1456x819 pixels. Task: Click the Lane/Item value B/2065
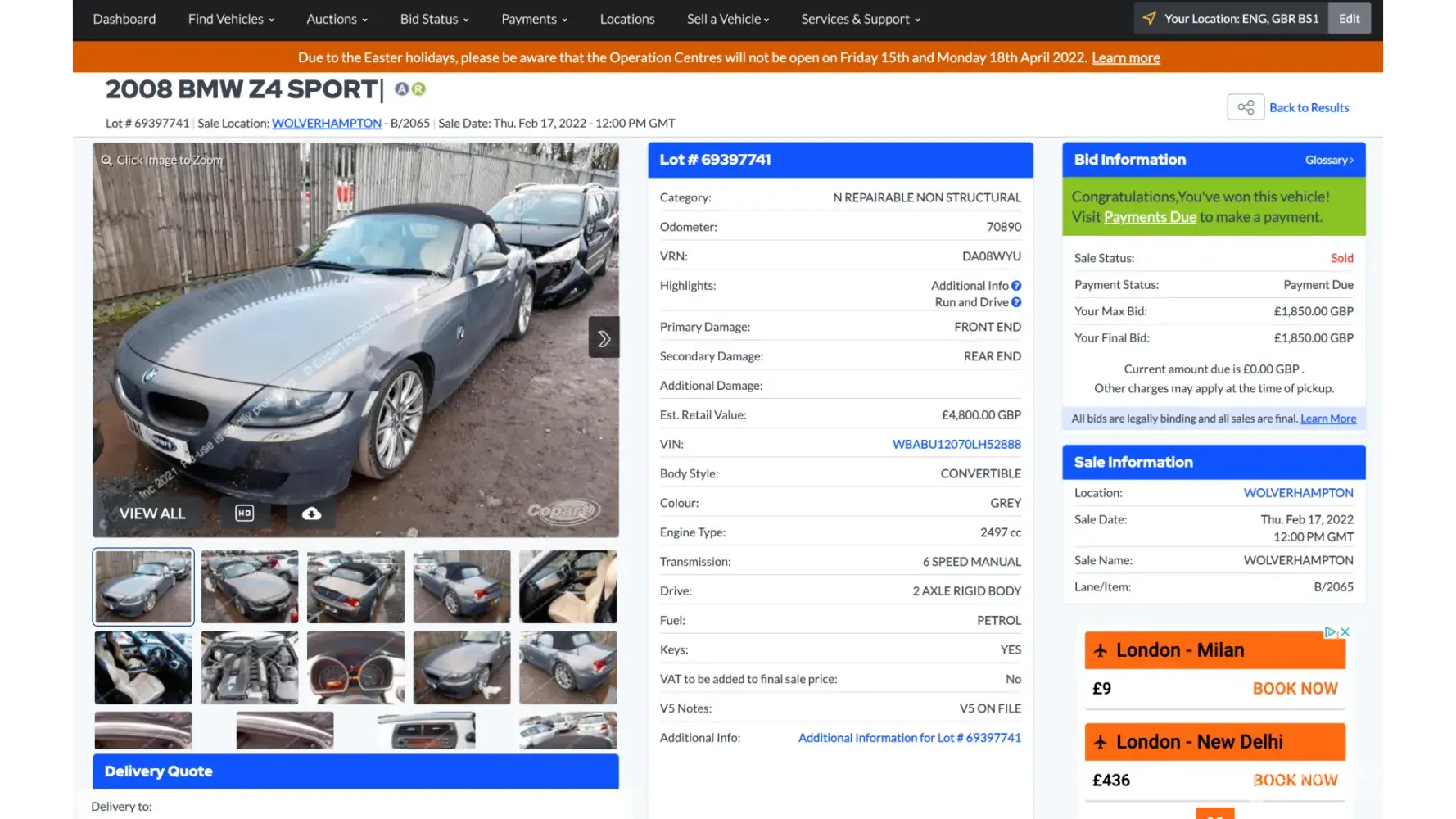coord(1334,587)
